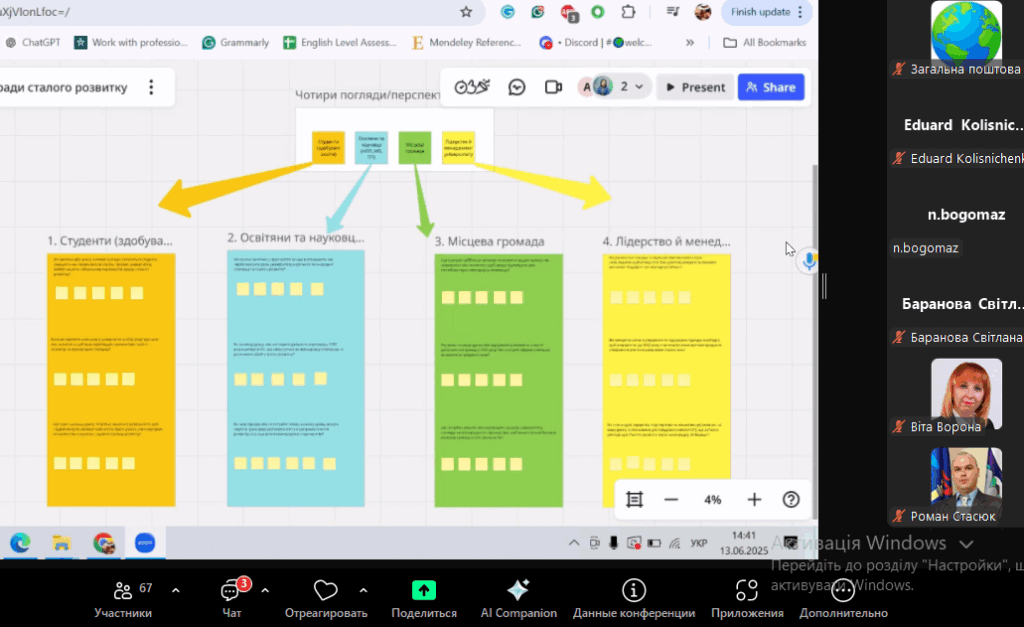
Task: Click the board title сталого розвитку
Action: coord(64,88)
